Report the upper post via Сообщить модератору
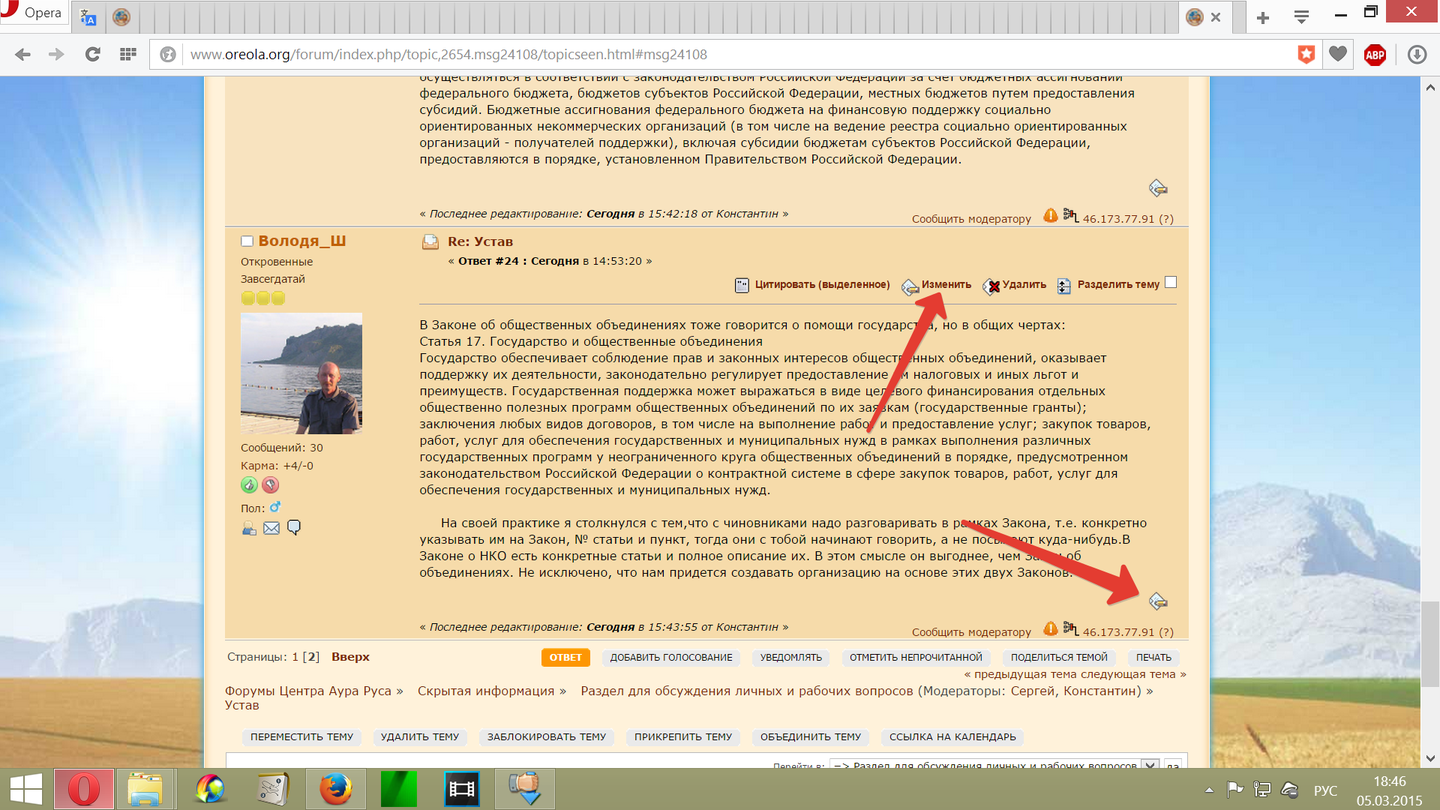 tap(971, 219)
